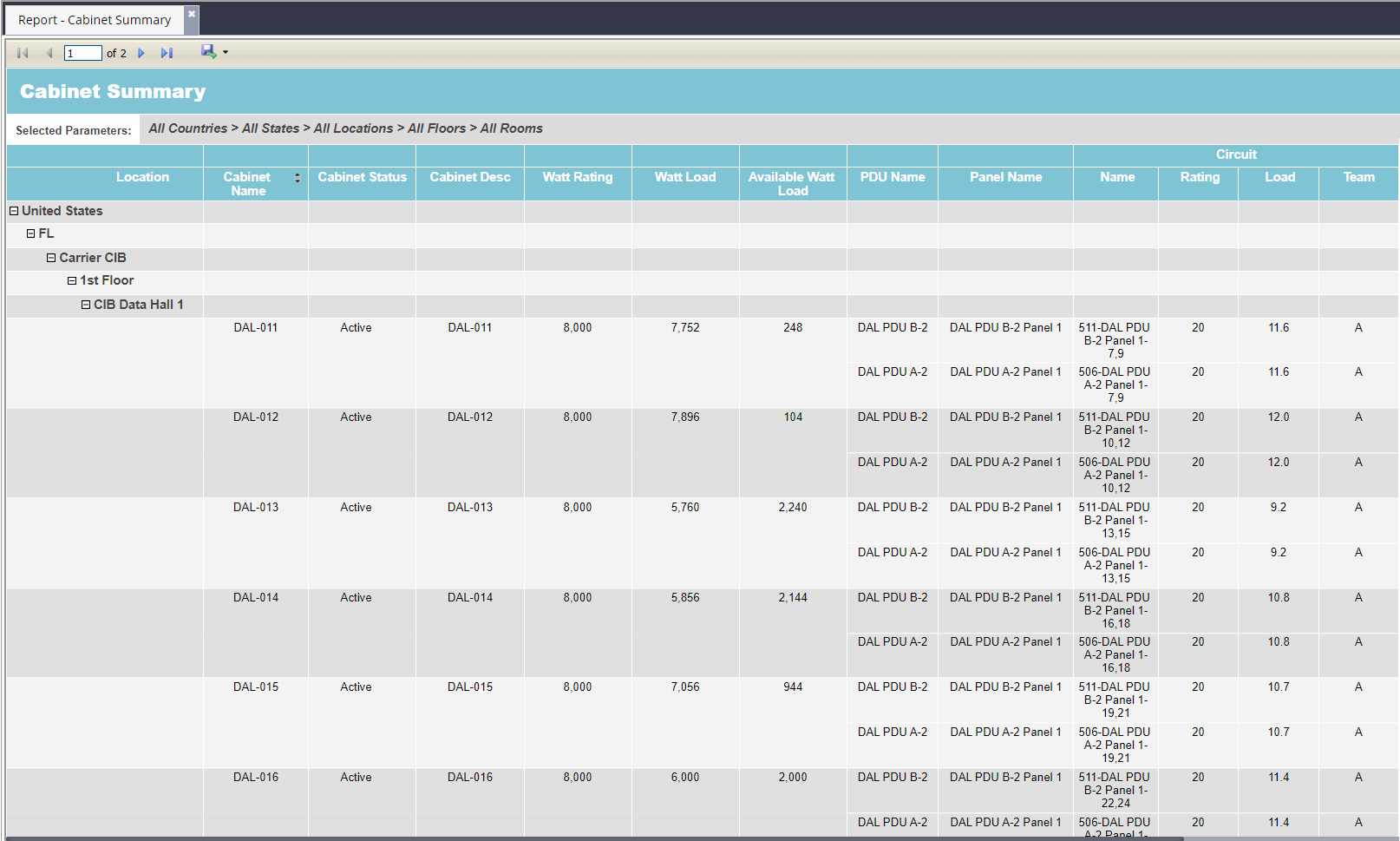Viewport: 1400px width, 841px height.
Task: Go to the previous report page
Action: [x=49, y=53]
